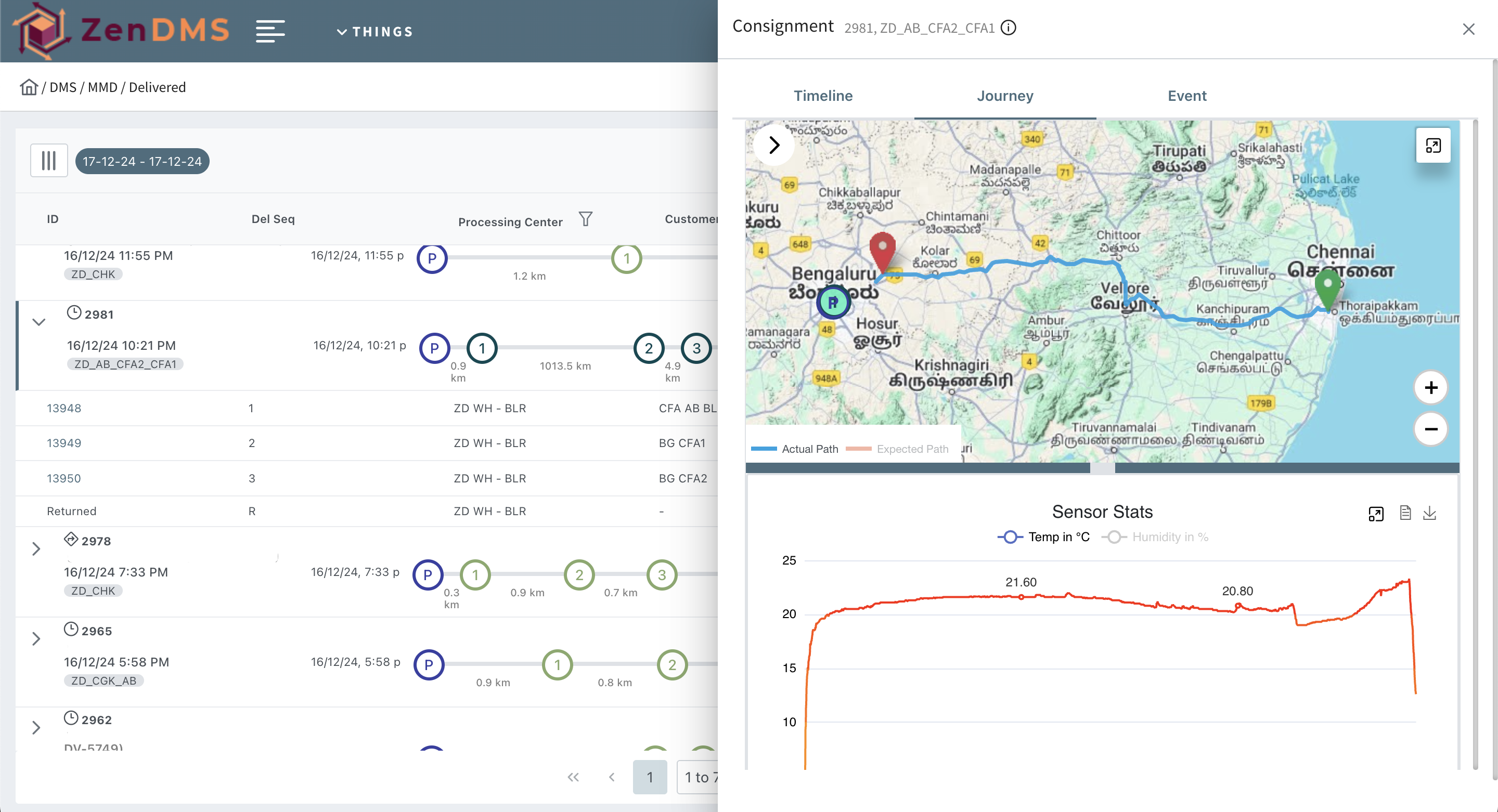1498x812 pixels.
Task: Open the Event tab
Action: [1186, 95]
